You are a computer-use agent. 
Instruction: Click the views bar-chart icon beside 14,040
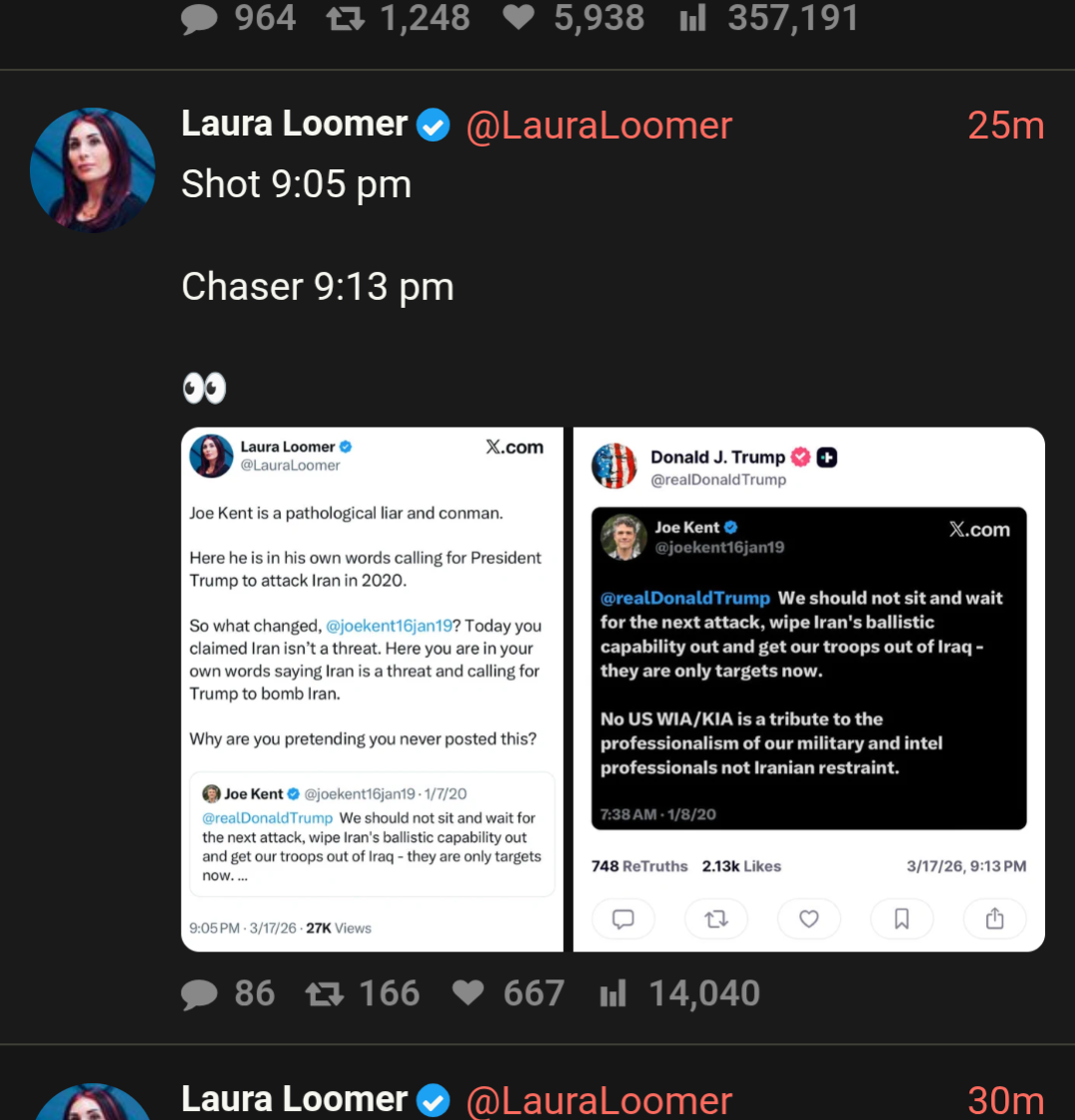coord(613,993)
